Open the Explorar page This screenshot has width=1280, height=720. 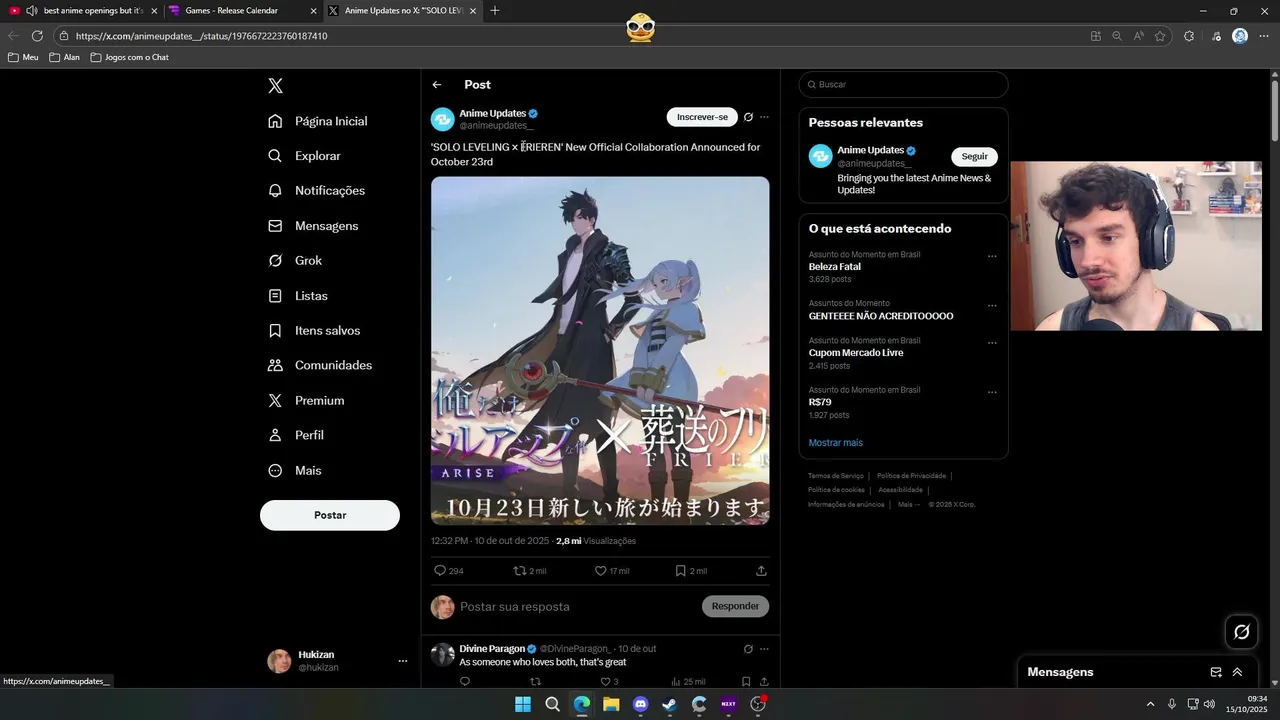pyautogui.click(x=305, y=156)
